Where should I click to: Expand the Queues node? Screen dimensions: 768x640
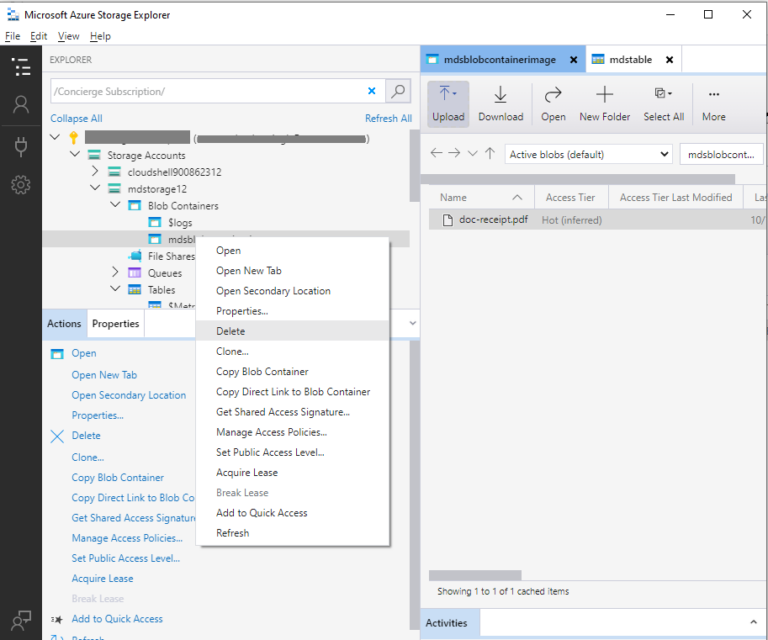pos(115,272)
